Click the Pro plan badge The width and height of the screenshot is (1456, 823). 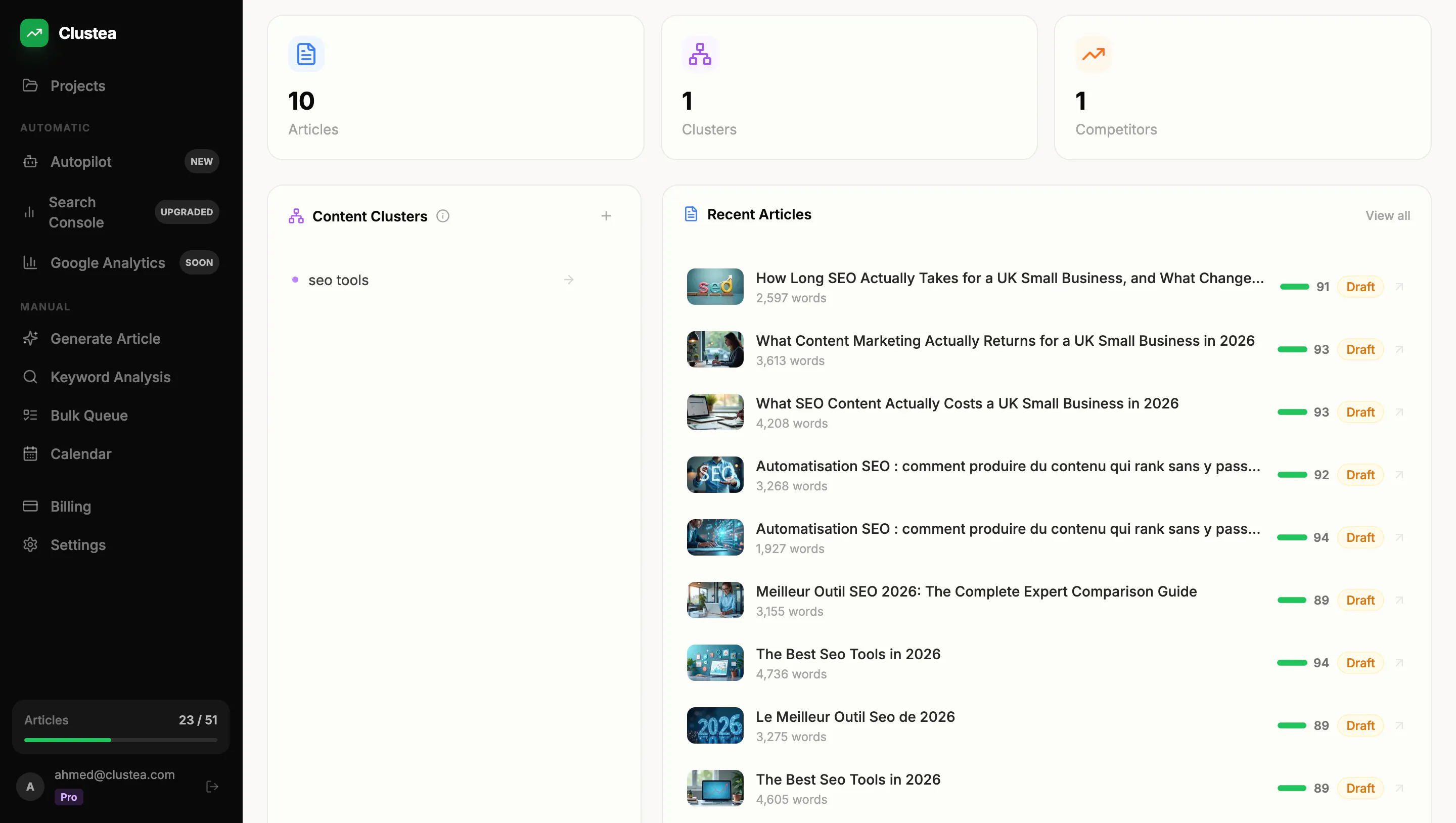68,797
